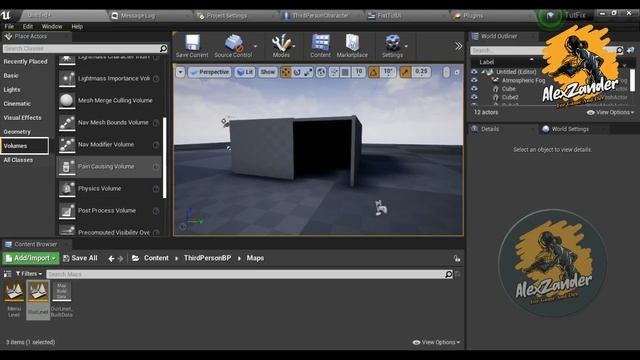
Task: Switch to Message Log tab
Action: coord(138,16)
